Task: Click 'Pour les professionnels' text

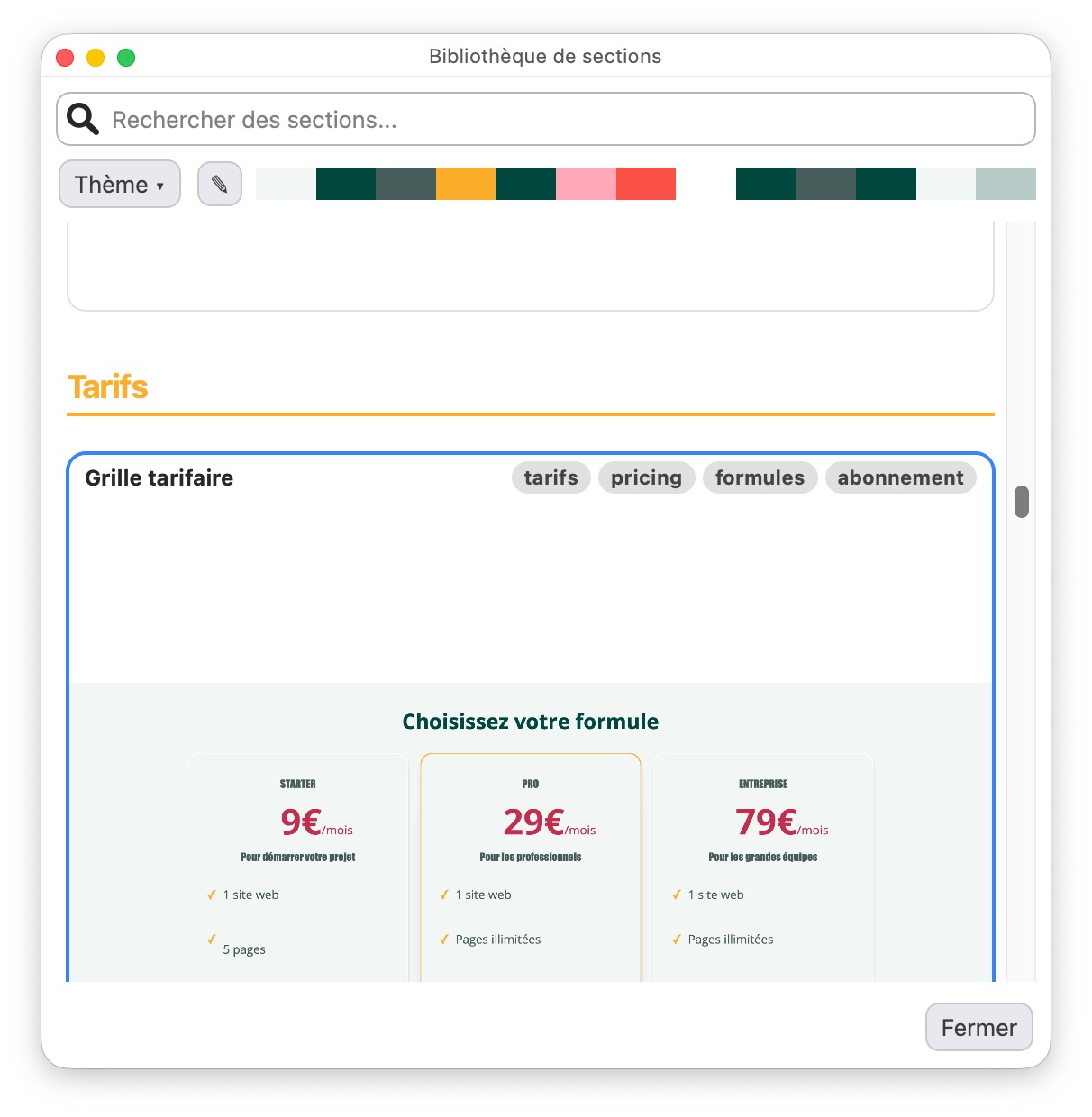Action: [531, 857]
